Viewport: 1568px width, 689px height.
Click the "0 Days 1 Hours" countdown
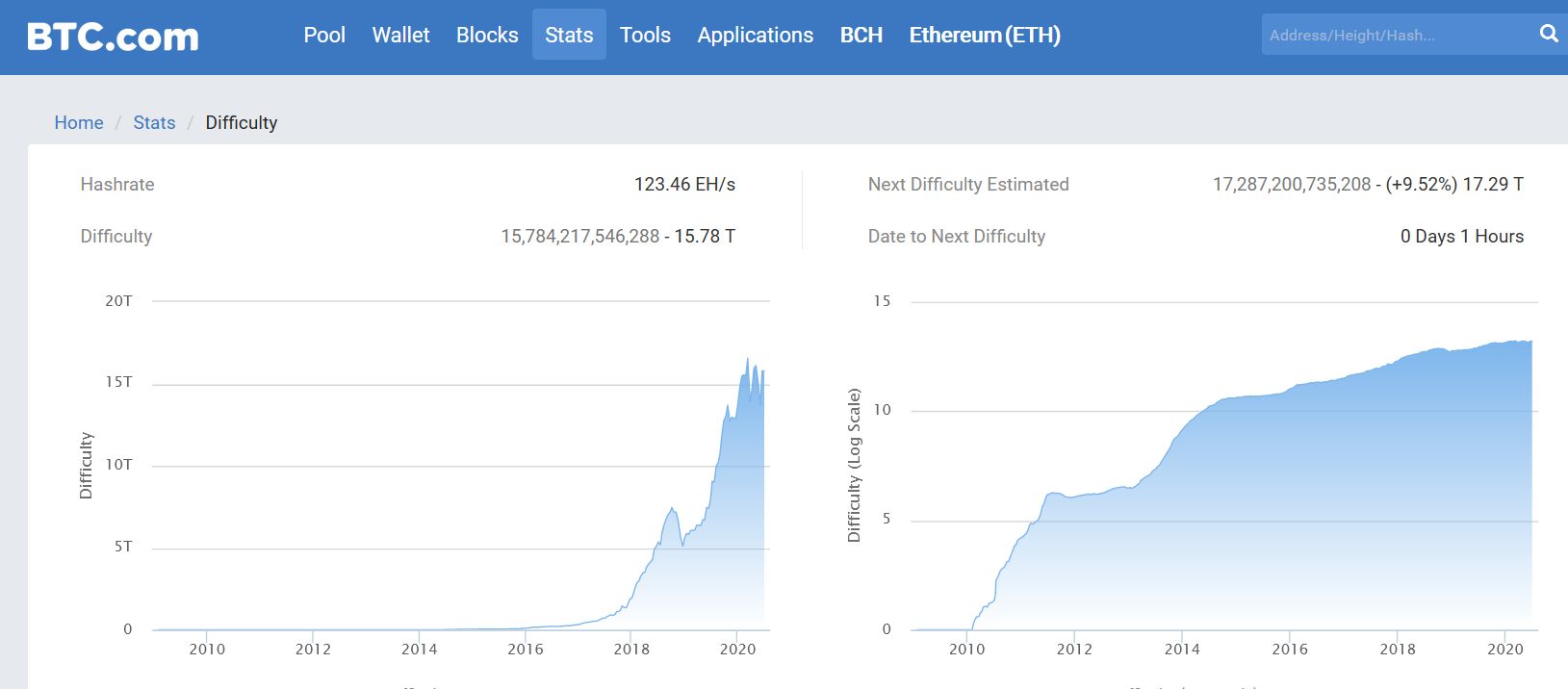tap(1461, 236)
